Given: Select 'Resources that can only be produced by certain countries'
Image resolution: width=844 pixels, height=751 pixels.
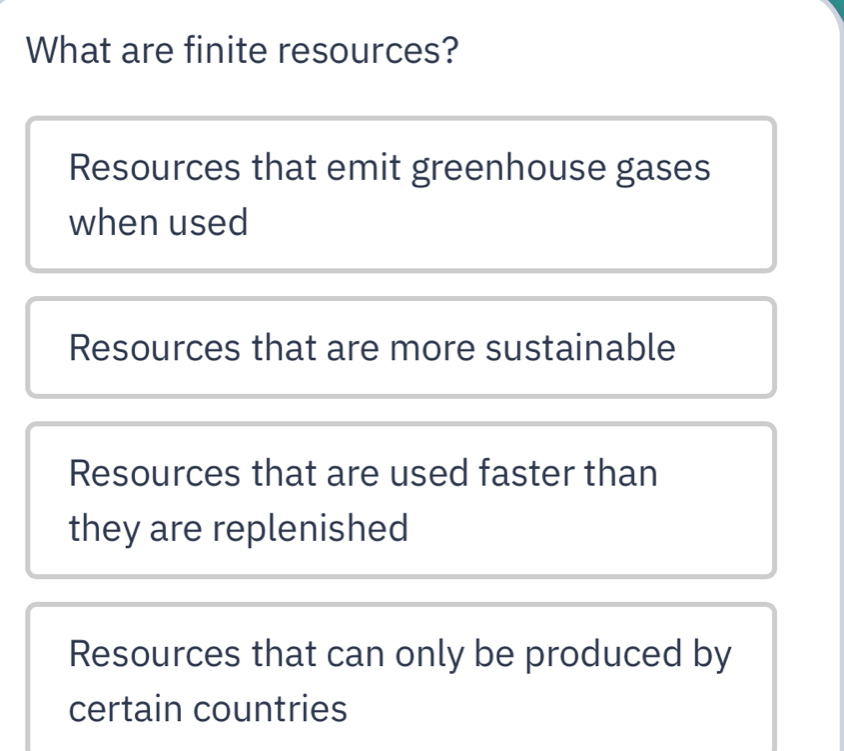Looking at the screenshot, I should (x=400, y=681).
